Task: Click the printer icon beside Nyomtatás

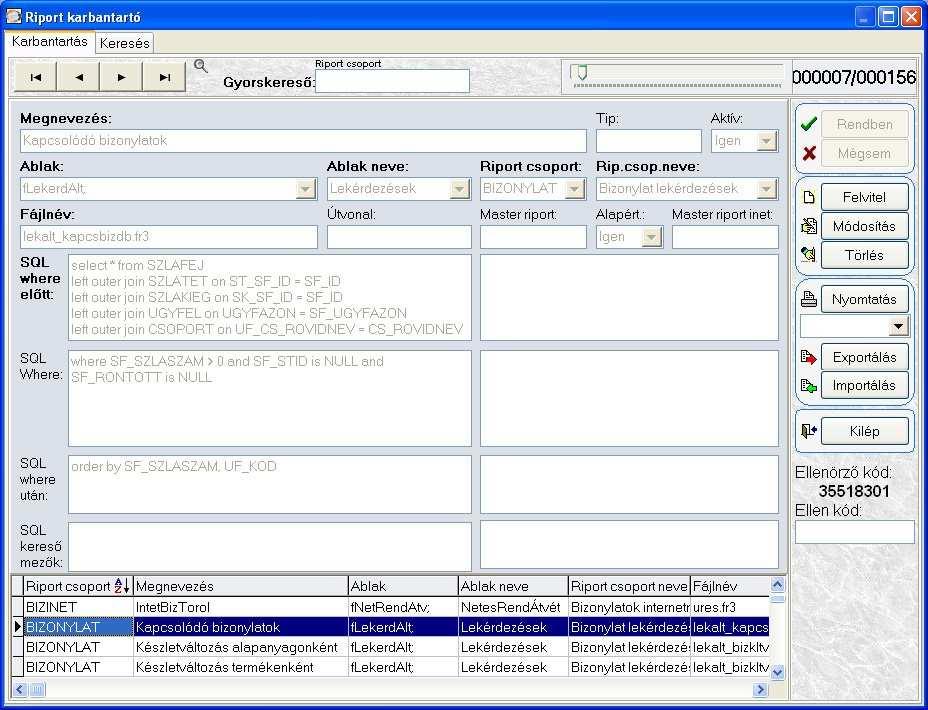Action: point(808,299)
